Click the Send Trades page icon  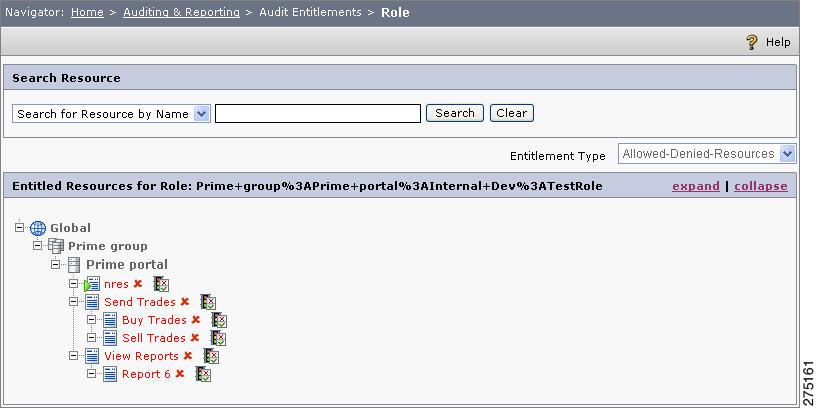pyautogui.click(x=92, y=302)
